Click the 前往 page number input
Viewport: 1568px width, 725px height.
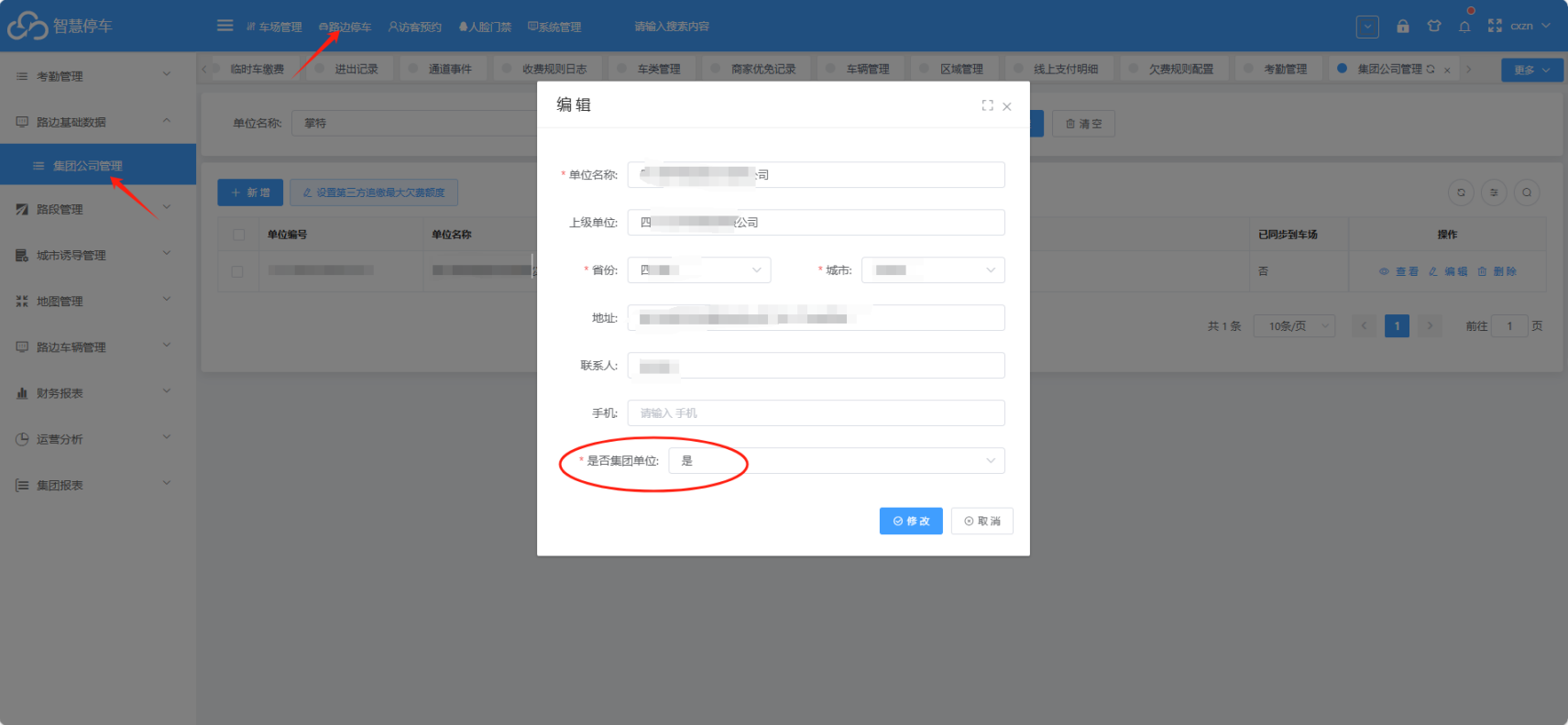click(x=1509, y=325)
